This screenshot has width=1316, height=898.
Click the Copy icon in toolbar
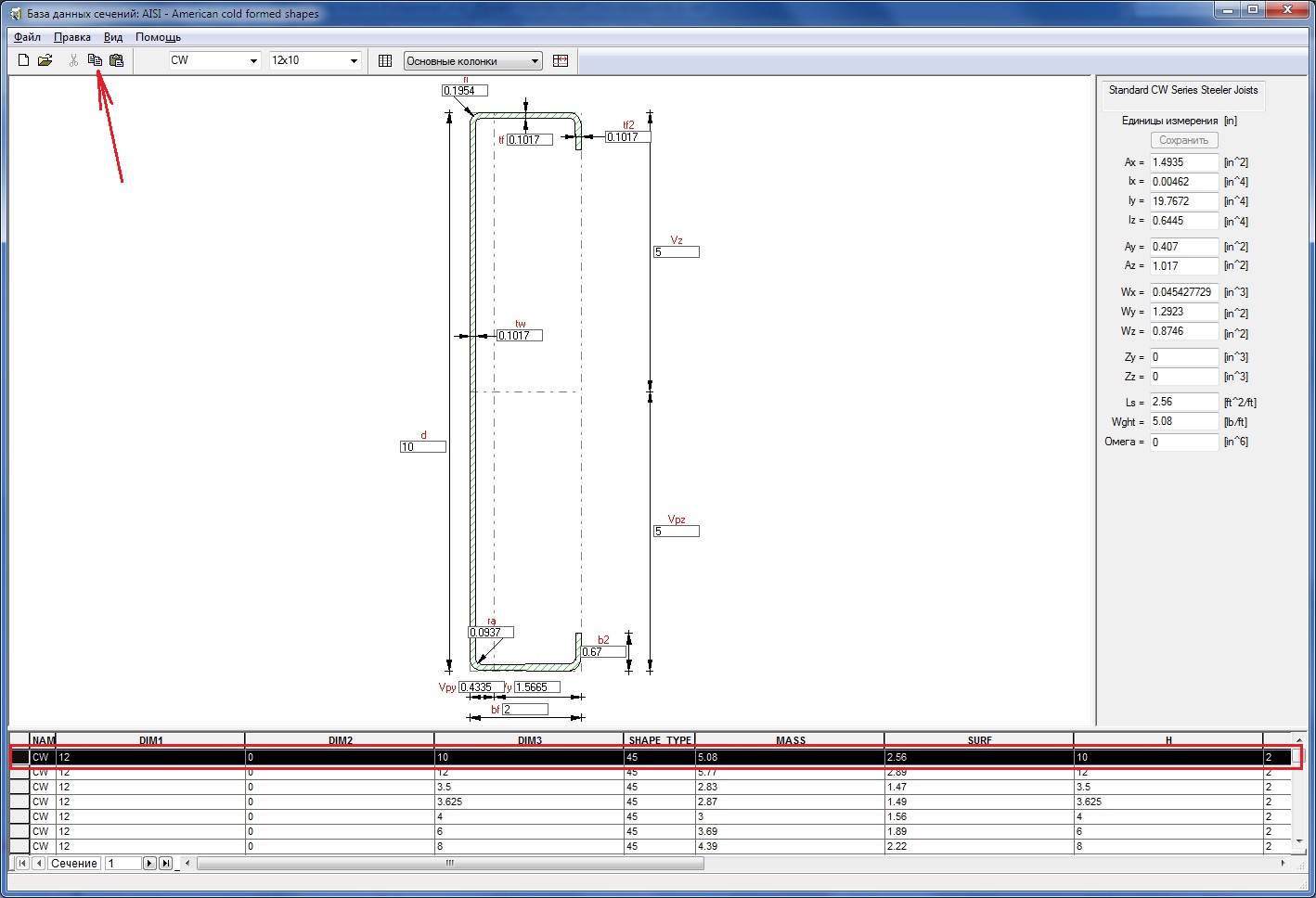[x=95, y=60]
